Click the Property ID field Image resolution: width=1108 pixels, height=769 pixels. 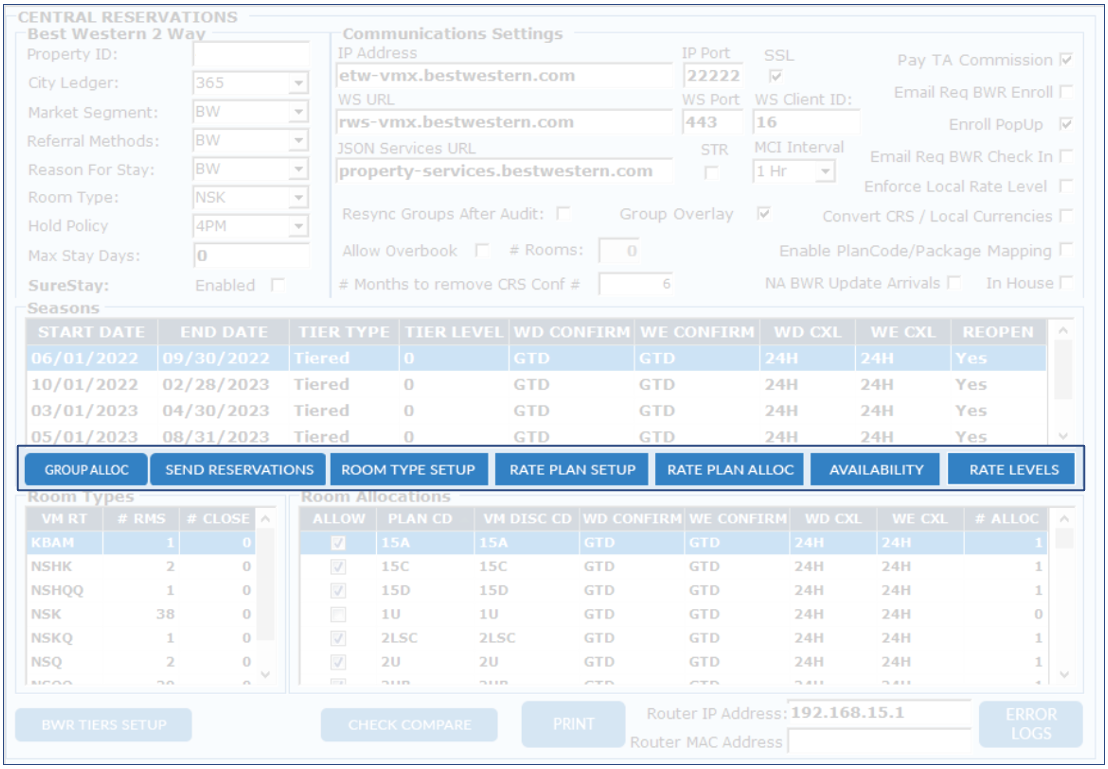(251, 55)
